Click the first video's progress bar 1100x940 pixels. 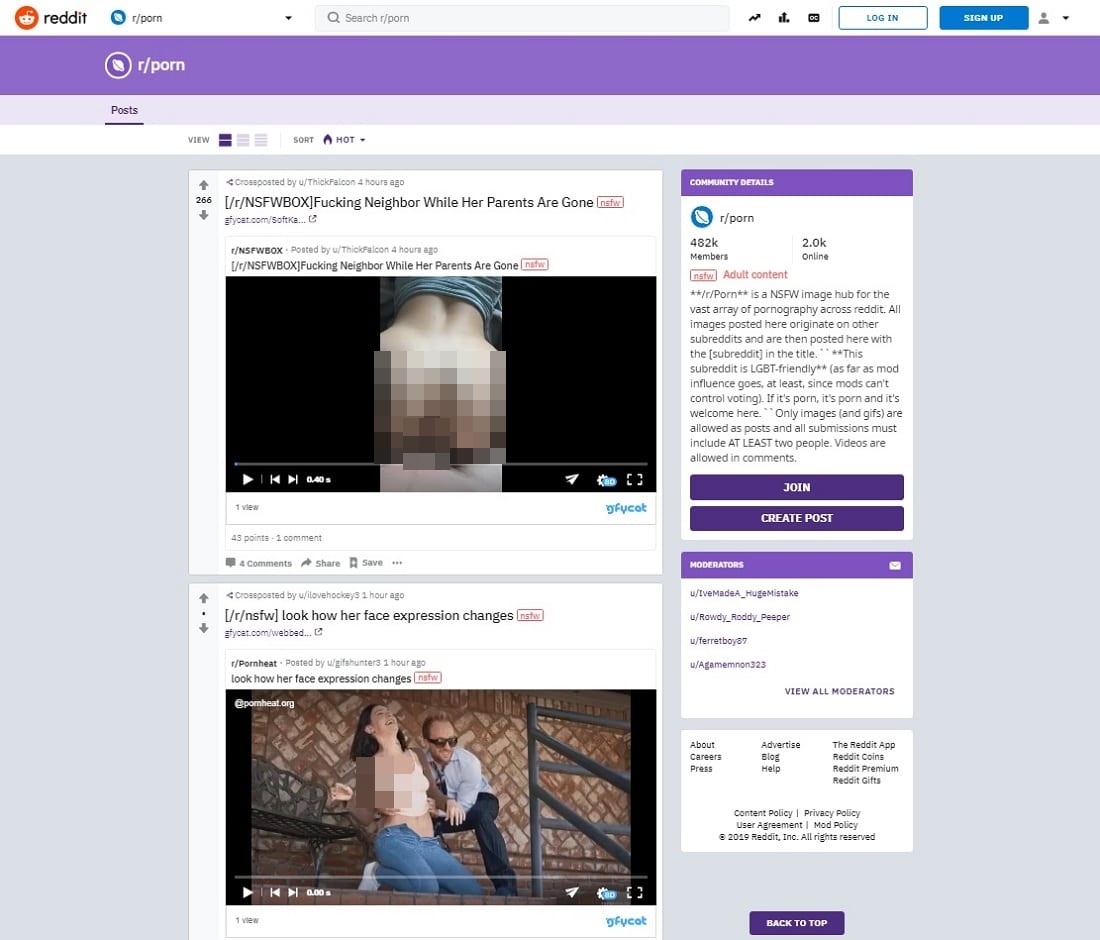click(x=440, y=464)
